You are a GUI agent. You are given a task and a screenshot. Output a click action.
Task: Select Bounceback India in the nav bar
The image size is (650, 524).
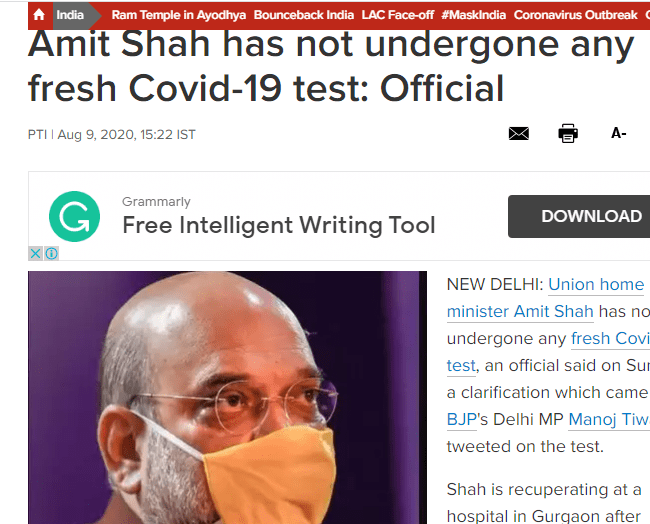[x=304, y=15]
